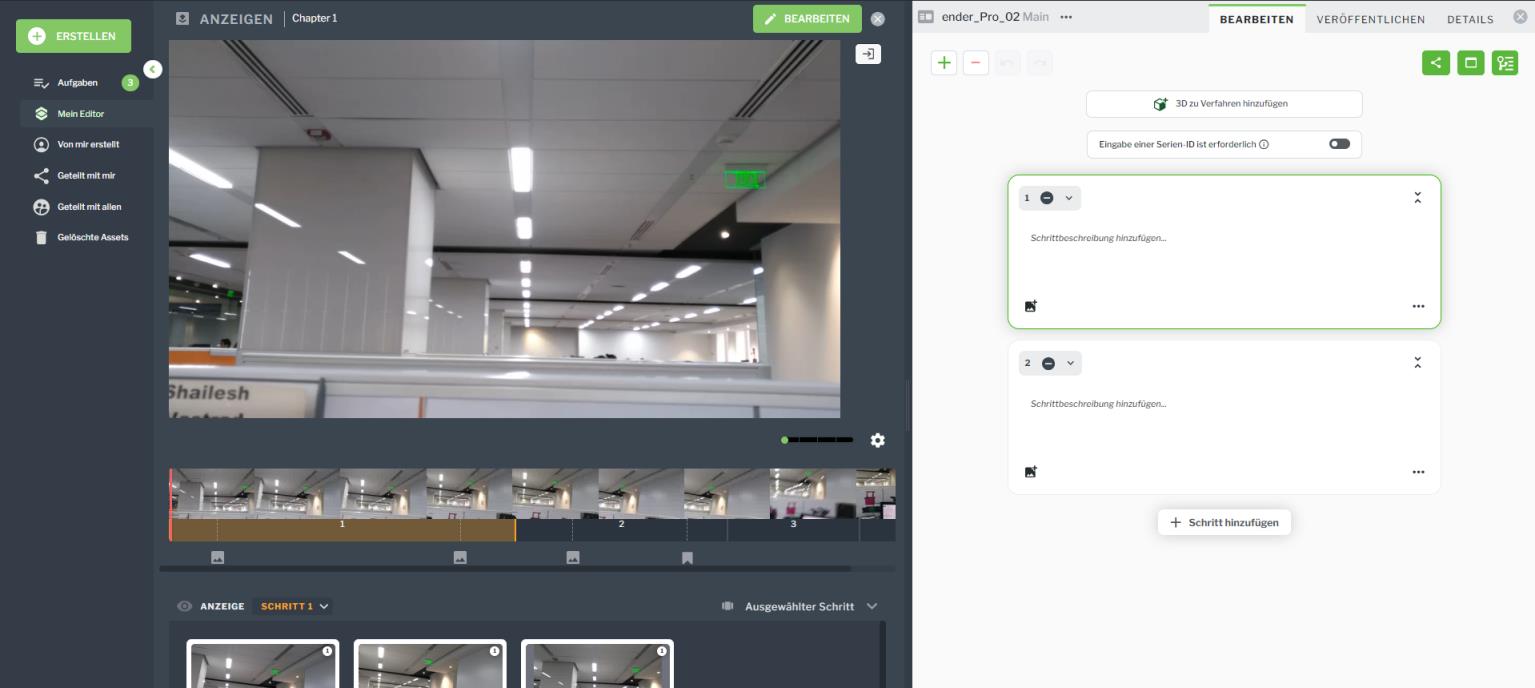Image resolution: width=1535 pixels, height=688 pixels.
Task: Click the undo arrow button
Action: (1008, 63)
